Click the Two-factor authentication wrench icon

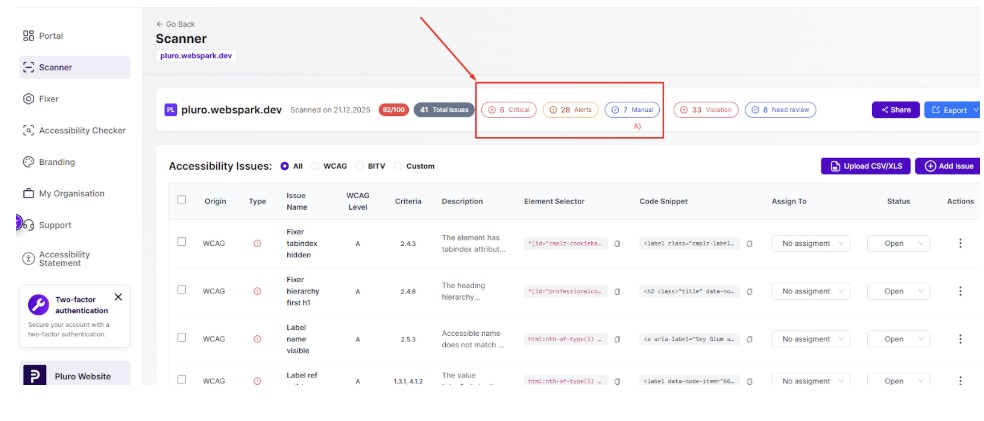coord(38,305)
